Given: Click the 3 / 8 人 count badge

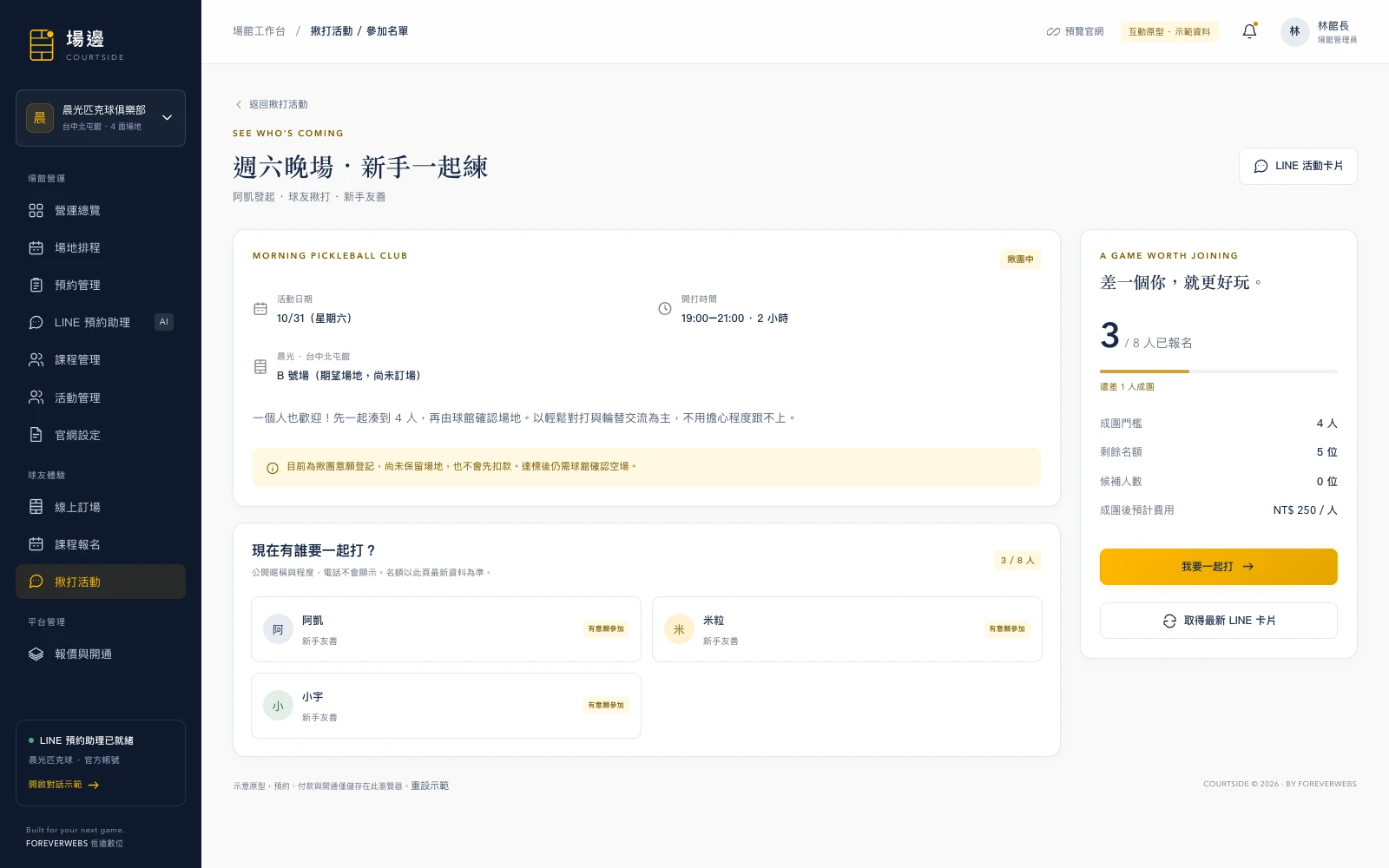Looking at the screenshot, I should 1017,561.
